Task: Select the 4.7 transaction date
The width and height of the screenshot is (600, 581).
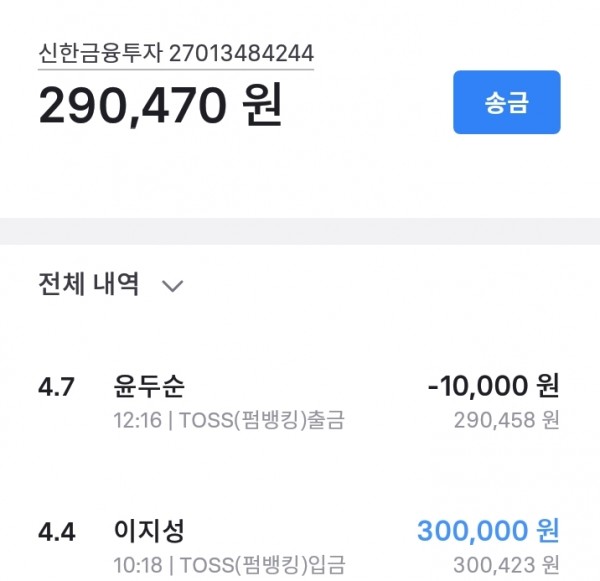Action: (x=56, y=388)
